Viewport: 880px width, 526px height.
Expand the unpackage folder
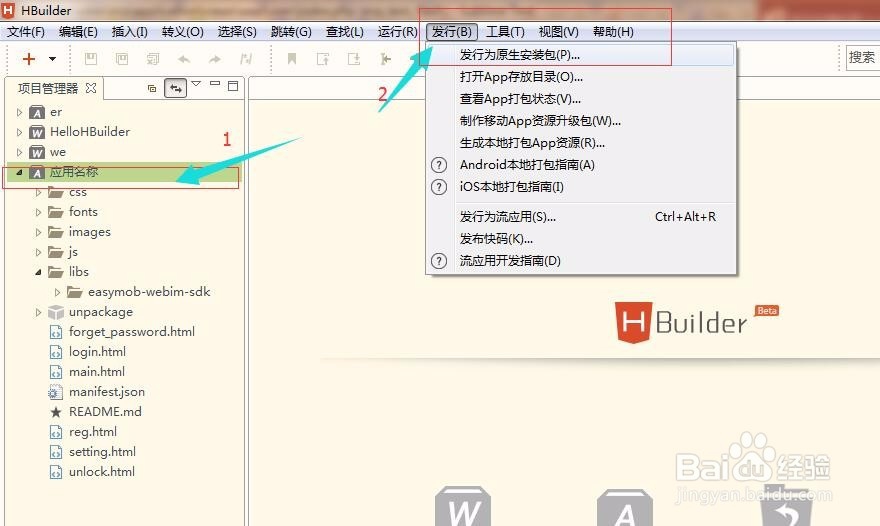point(38,312)
